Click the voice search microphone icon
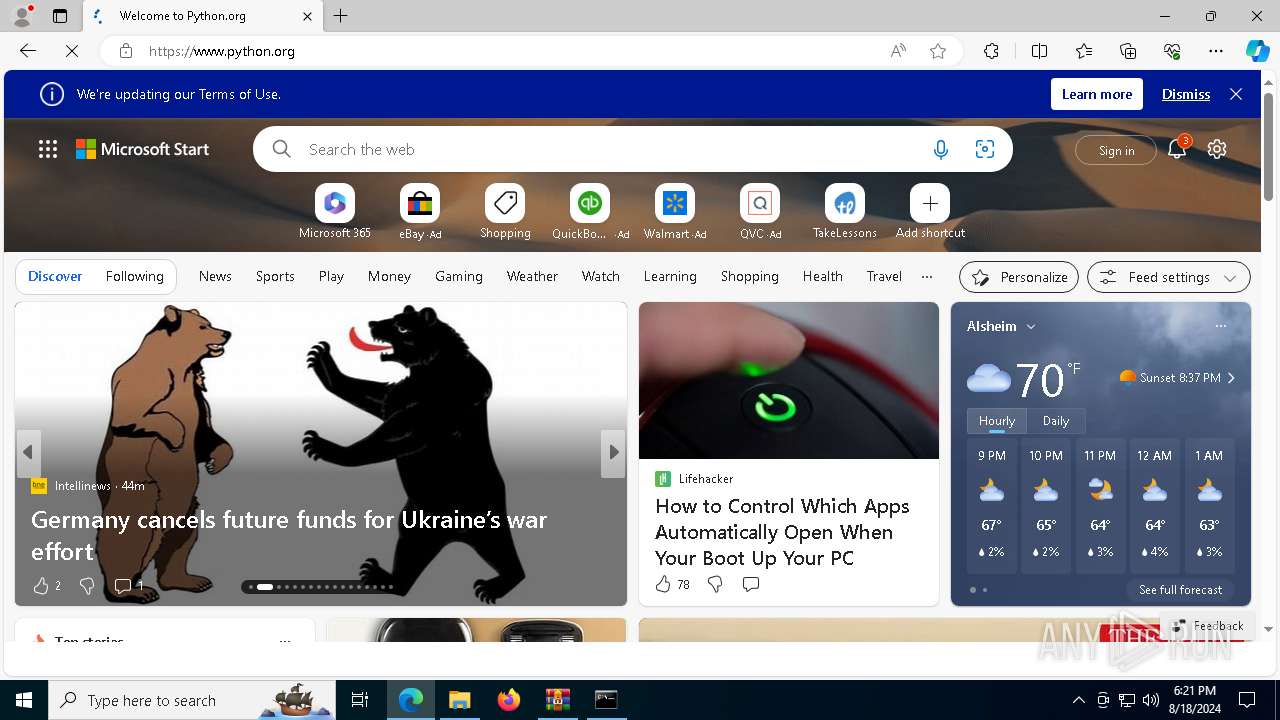This screenshot has height=720, width=1280. coord(941,149)
